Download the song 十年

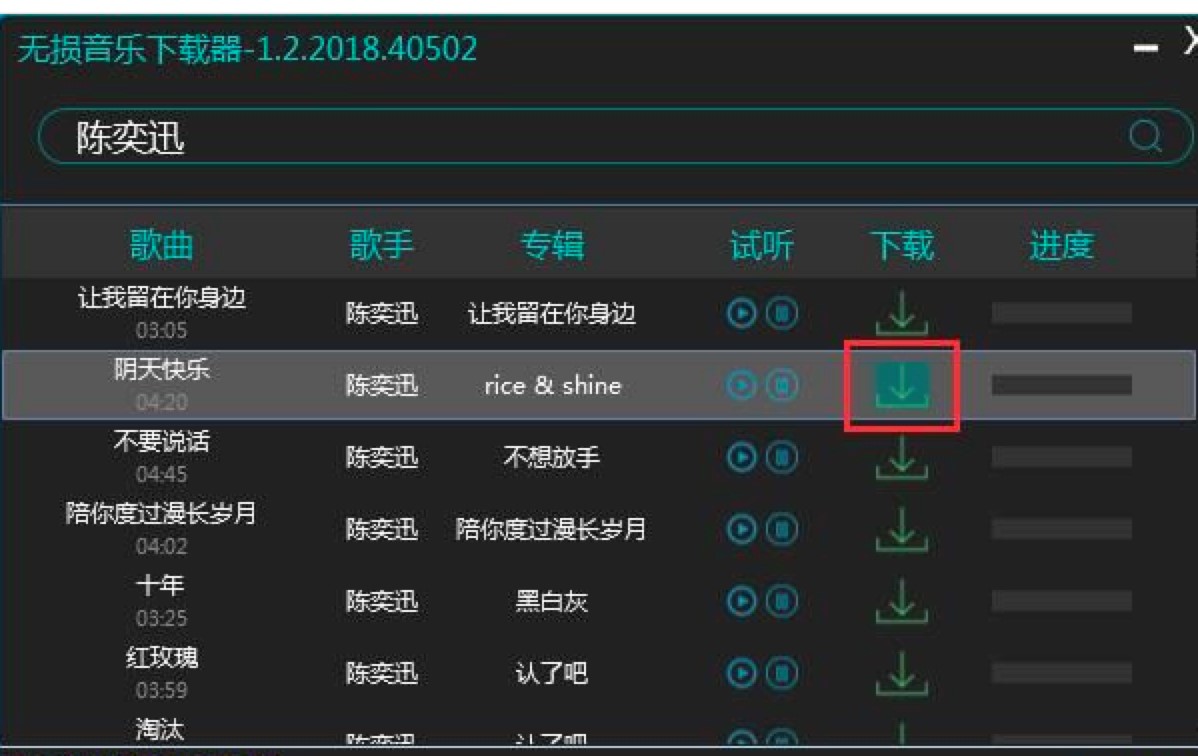[x=902, y=601]
